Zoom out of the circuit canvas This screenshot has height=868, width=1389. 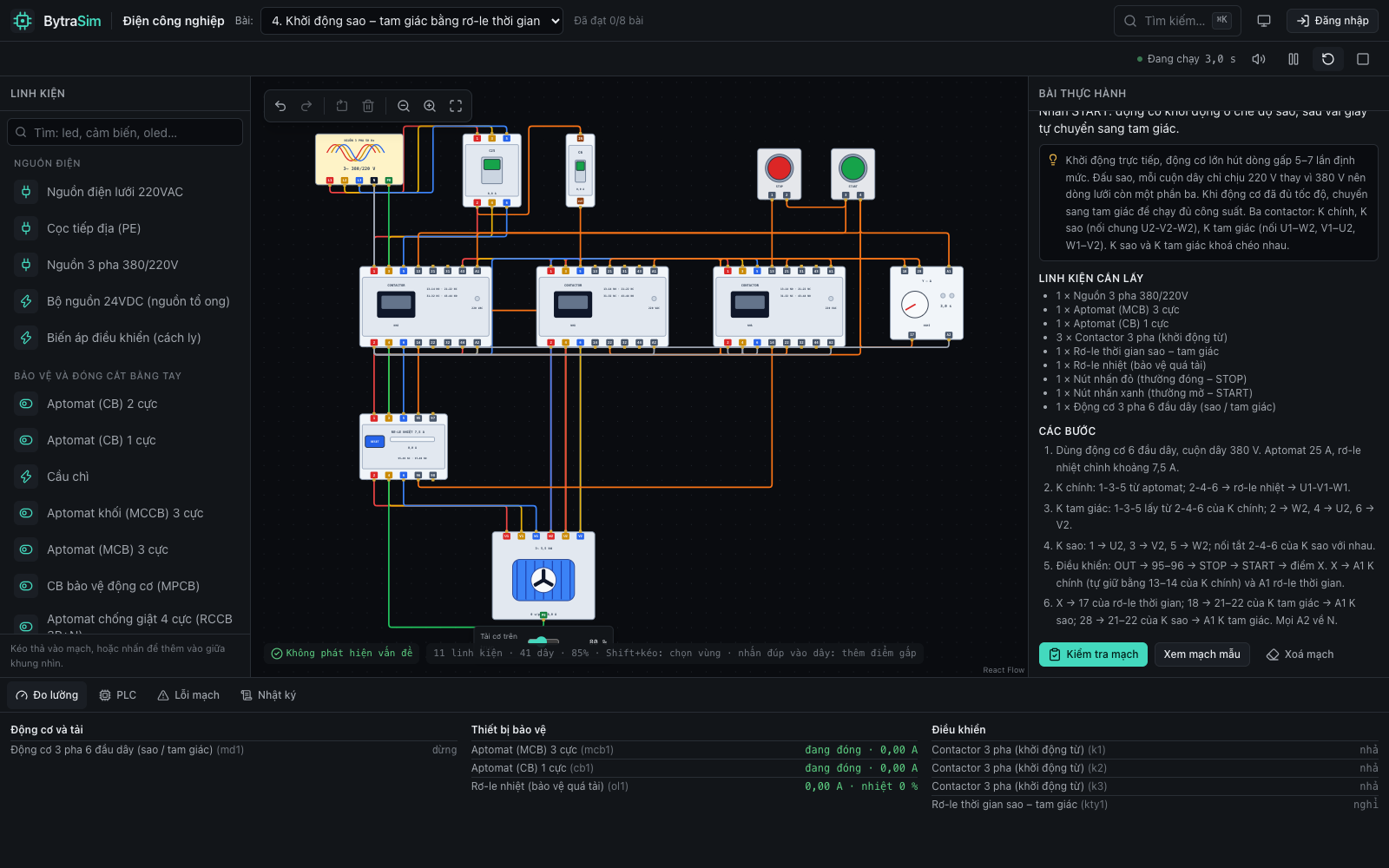(x=404, y=106)
